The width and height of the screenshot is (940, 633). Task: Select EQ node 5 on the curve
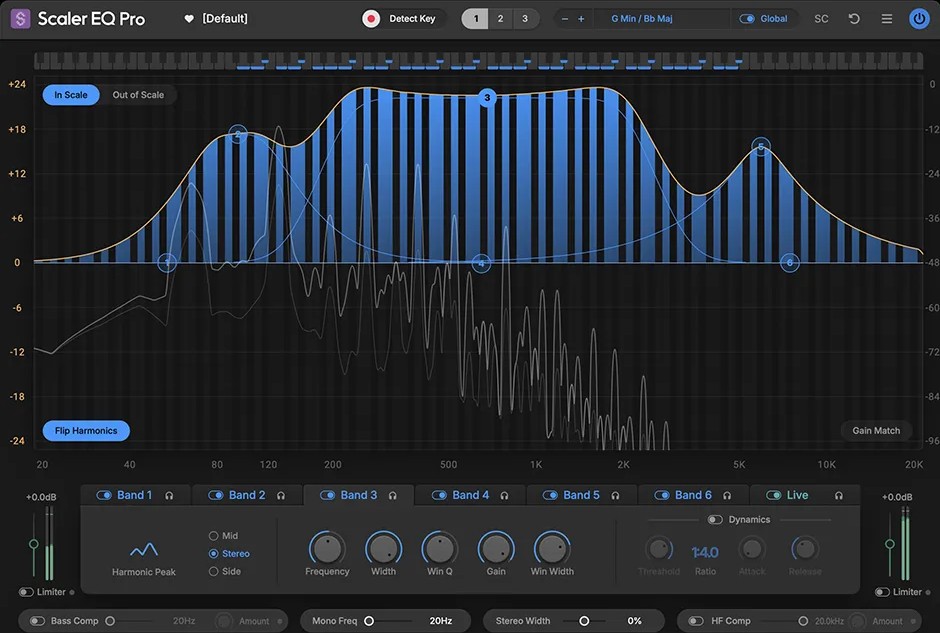click(x=761, y=146)
